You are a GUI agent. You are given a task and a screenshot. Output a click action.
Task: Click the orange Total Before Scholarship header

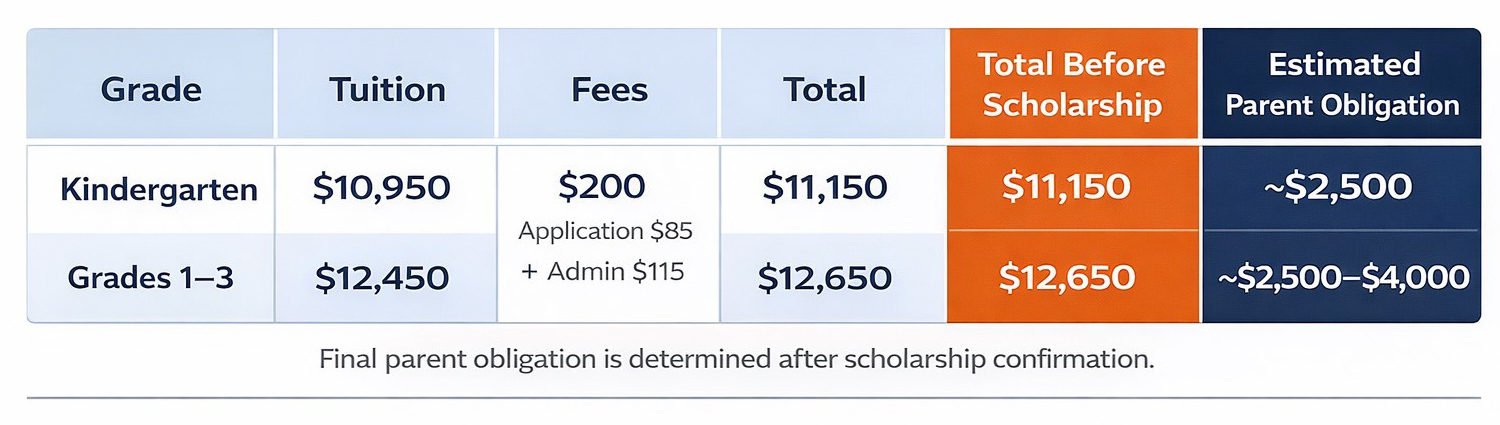click(1072, 85)
